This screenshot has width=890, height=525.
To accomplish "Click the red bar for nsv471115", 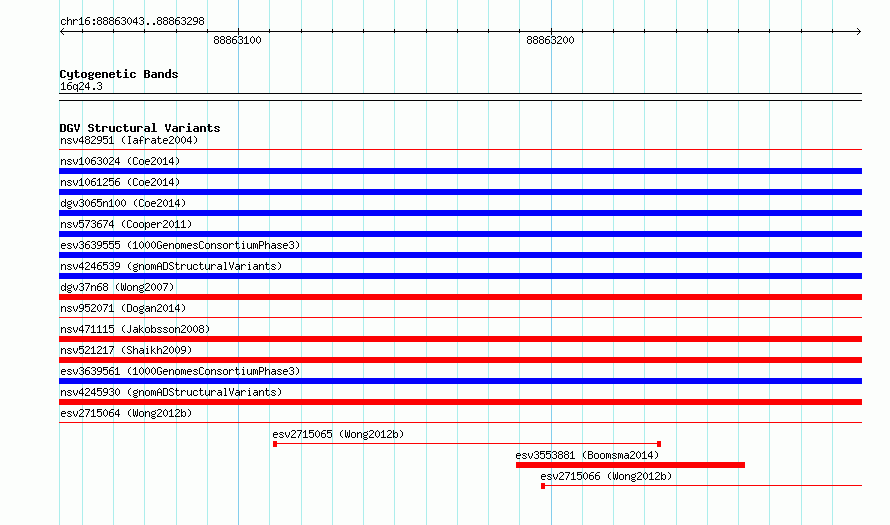I will (460, 339).
